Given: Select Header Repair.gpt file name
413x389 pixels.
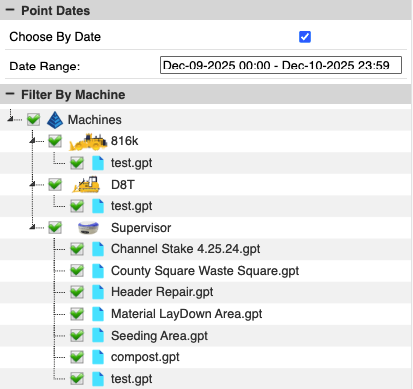Looking at the screenshot, I should [x=162, y=292].
